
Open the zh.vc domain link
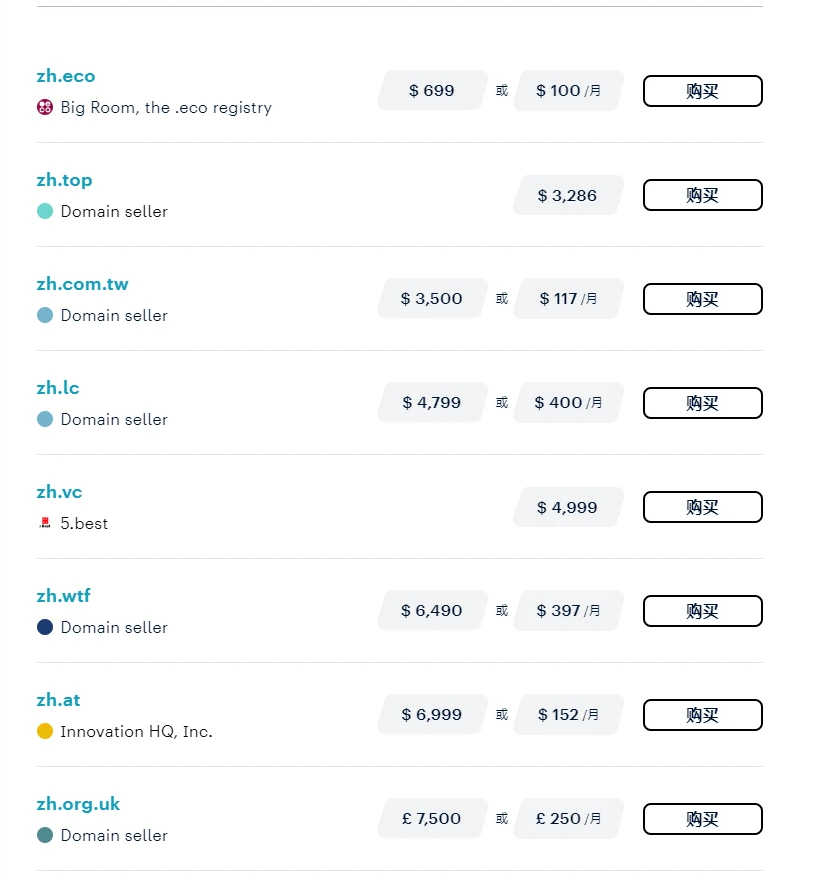pyautogui.click(x=59, y=492)
